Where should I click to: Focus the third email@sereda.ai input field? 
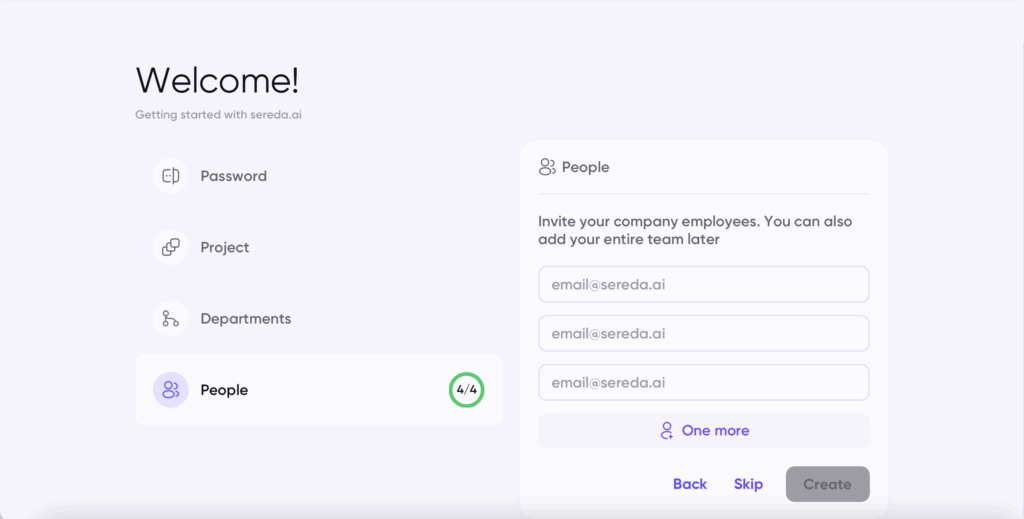click(703, 383)
